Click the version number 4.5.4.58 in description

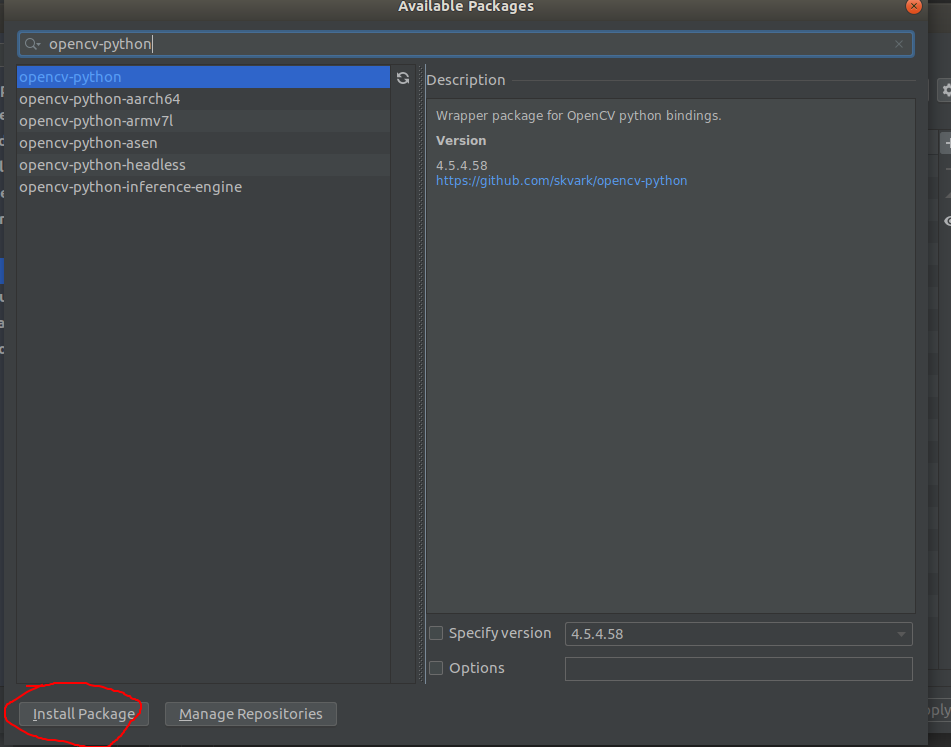point(462,166)
